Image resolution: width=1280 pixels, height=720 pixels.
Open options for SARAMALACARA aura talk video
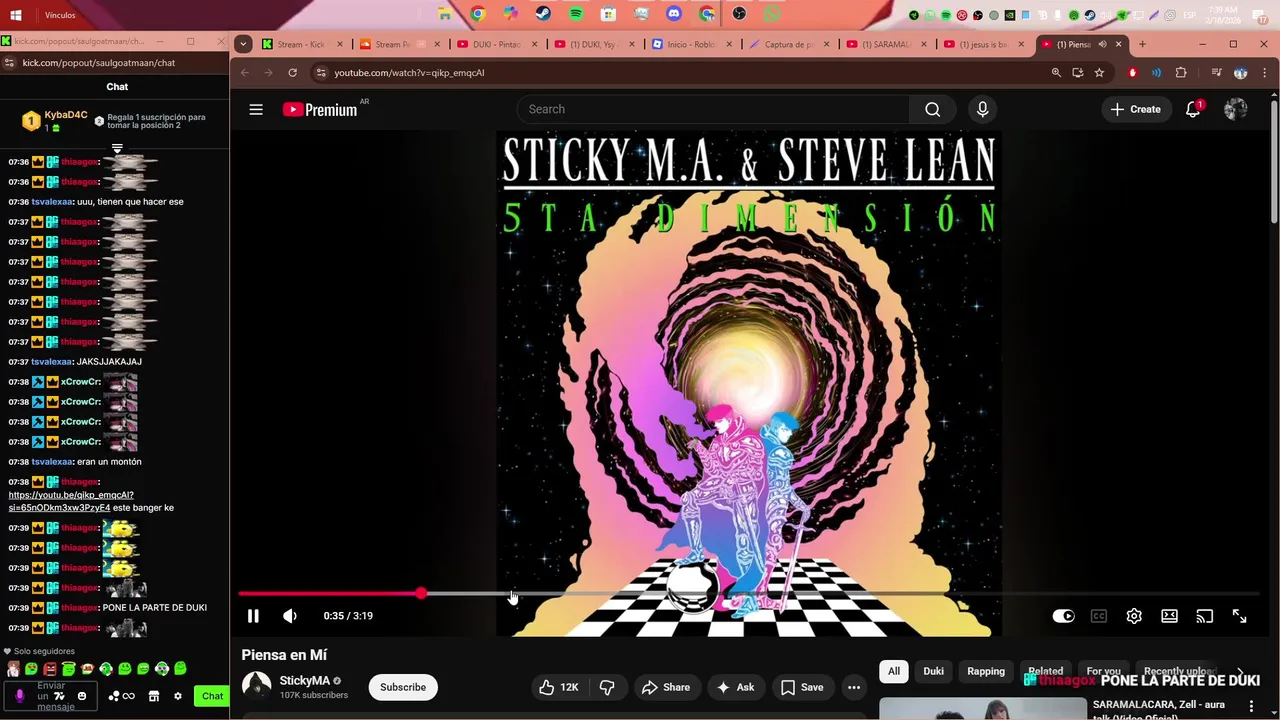1251,706
